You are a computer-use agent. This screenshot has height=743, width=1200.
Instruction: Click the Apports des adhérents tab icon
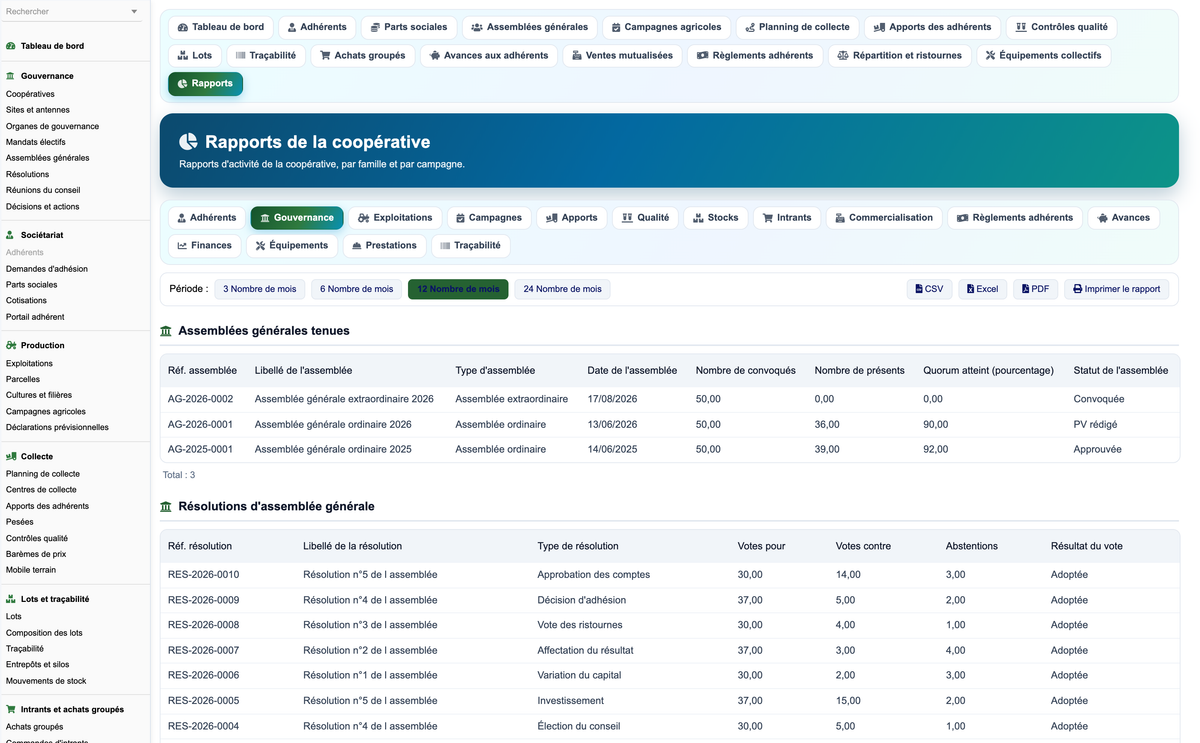coord(879,27)
